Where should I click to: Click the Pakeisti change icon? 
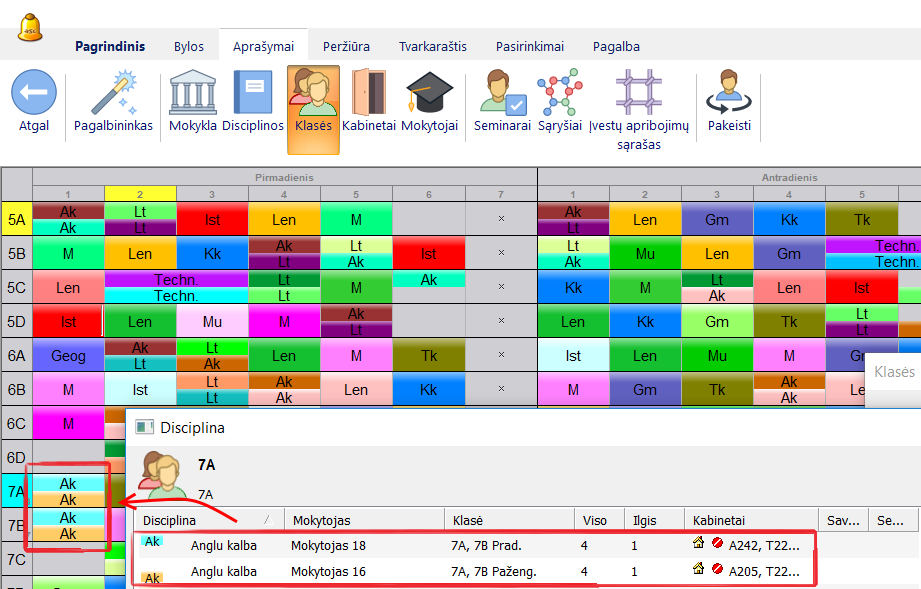click(728, 93)
